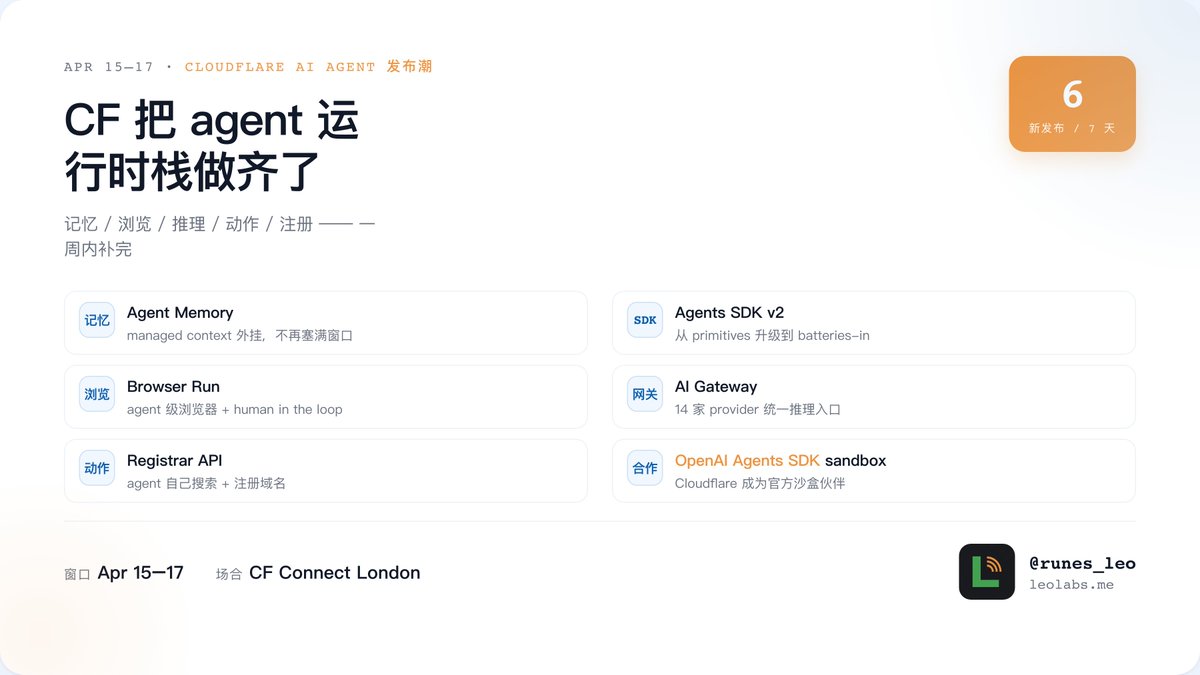Click Cloudflare 成为官方沙盒伙伴 text
1200x675 pixels.
[760, 484]
